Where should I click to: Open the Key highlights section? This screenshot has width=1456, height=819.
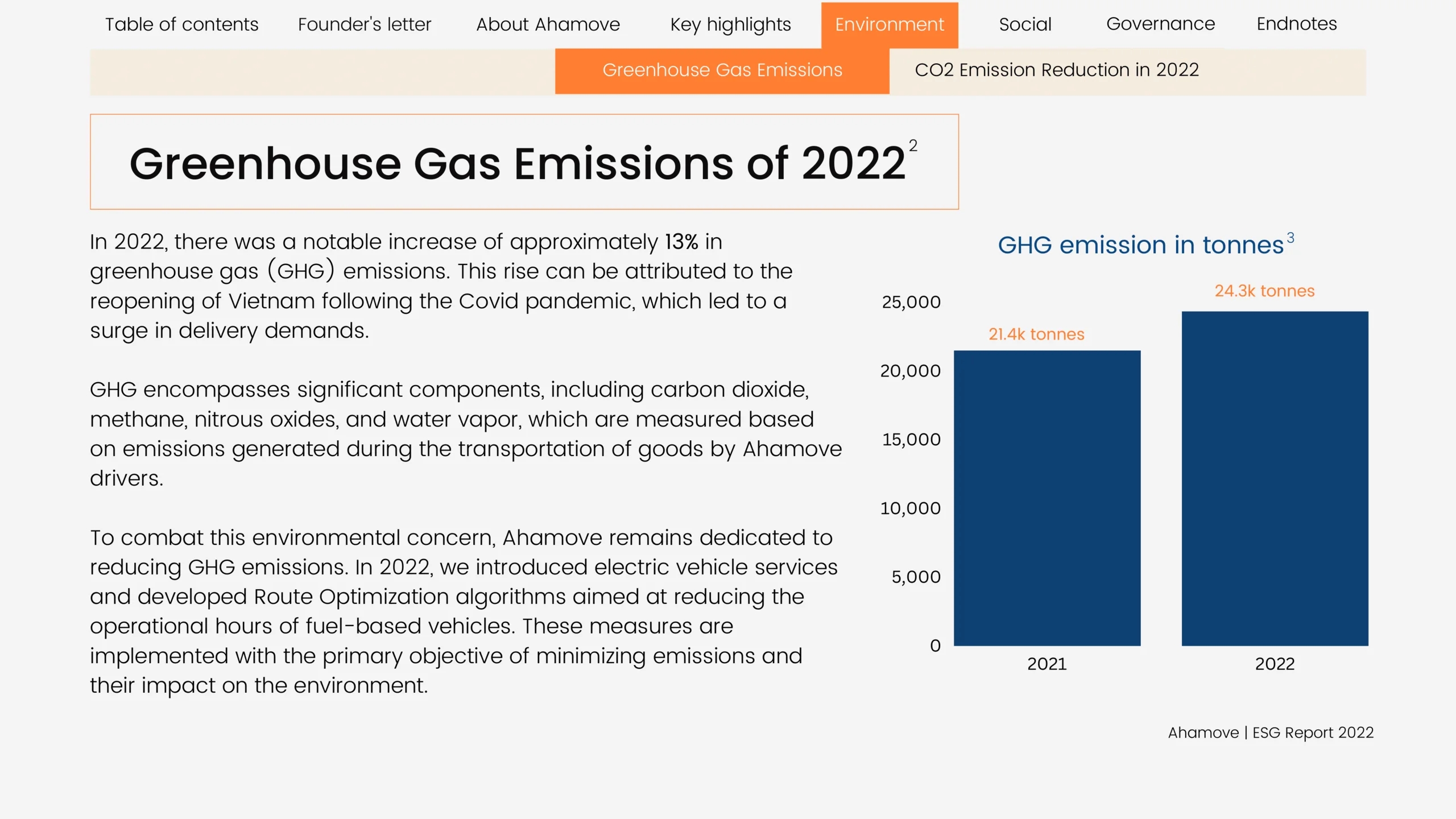[x=730, y=24]
